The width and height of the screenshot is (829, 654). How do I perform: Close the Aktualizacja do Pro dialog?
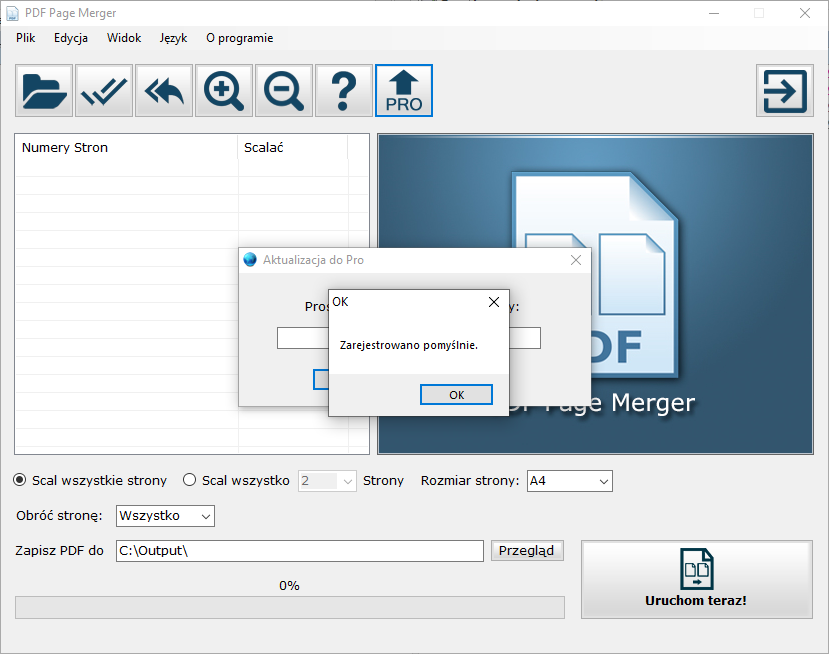tap(576, 260)
